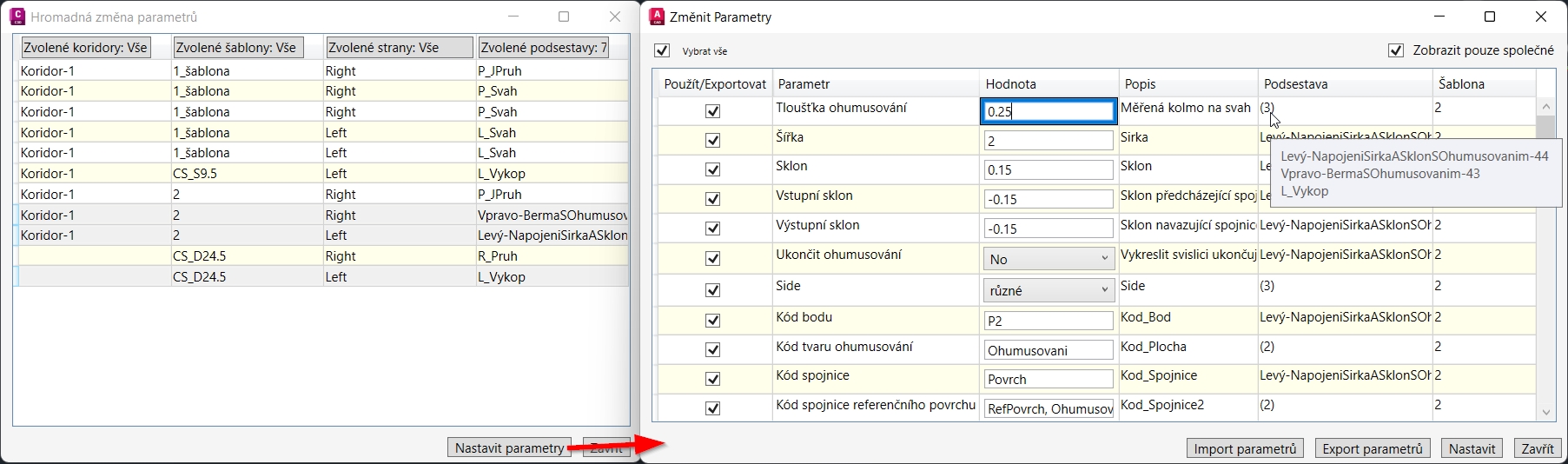Click the Export parametrů button

point(1373,448)
